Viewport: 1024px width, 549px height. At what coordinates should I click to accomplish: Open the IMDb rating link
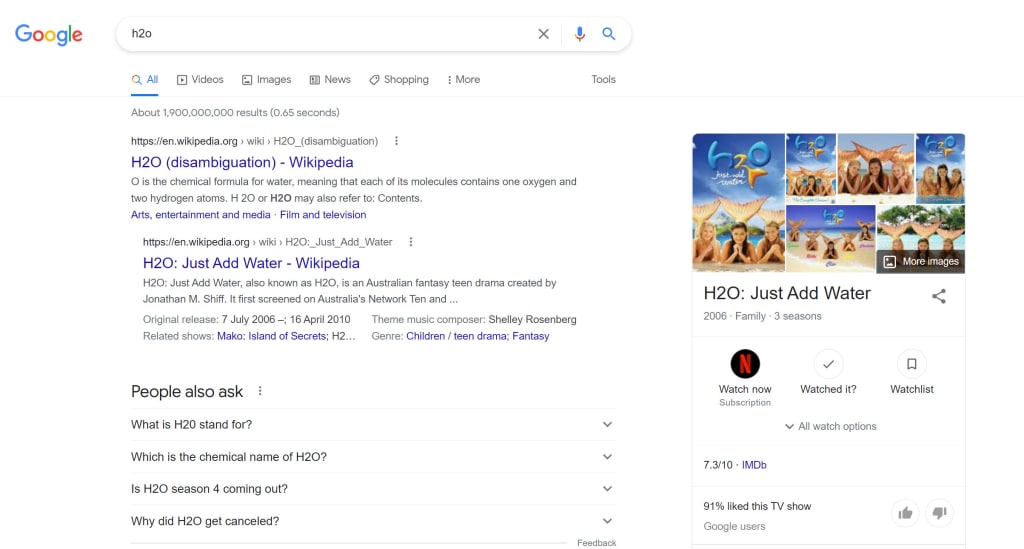[754, 465]
